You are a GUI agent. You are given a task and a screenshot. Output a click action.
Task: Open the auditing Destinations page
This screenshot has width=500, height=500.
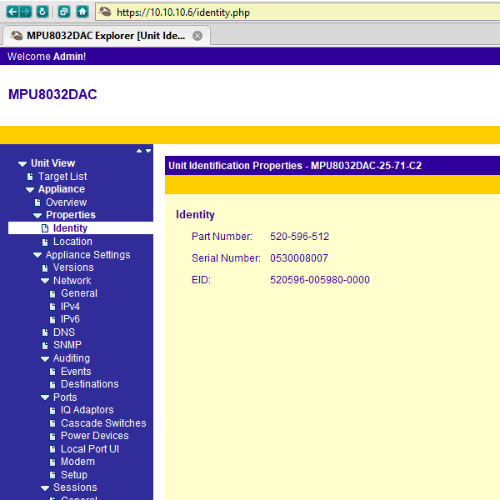pos(90,384)
